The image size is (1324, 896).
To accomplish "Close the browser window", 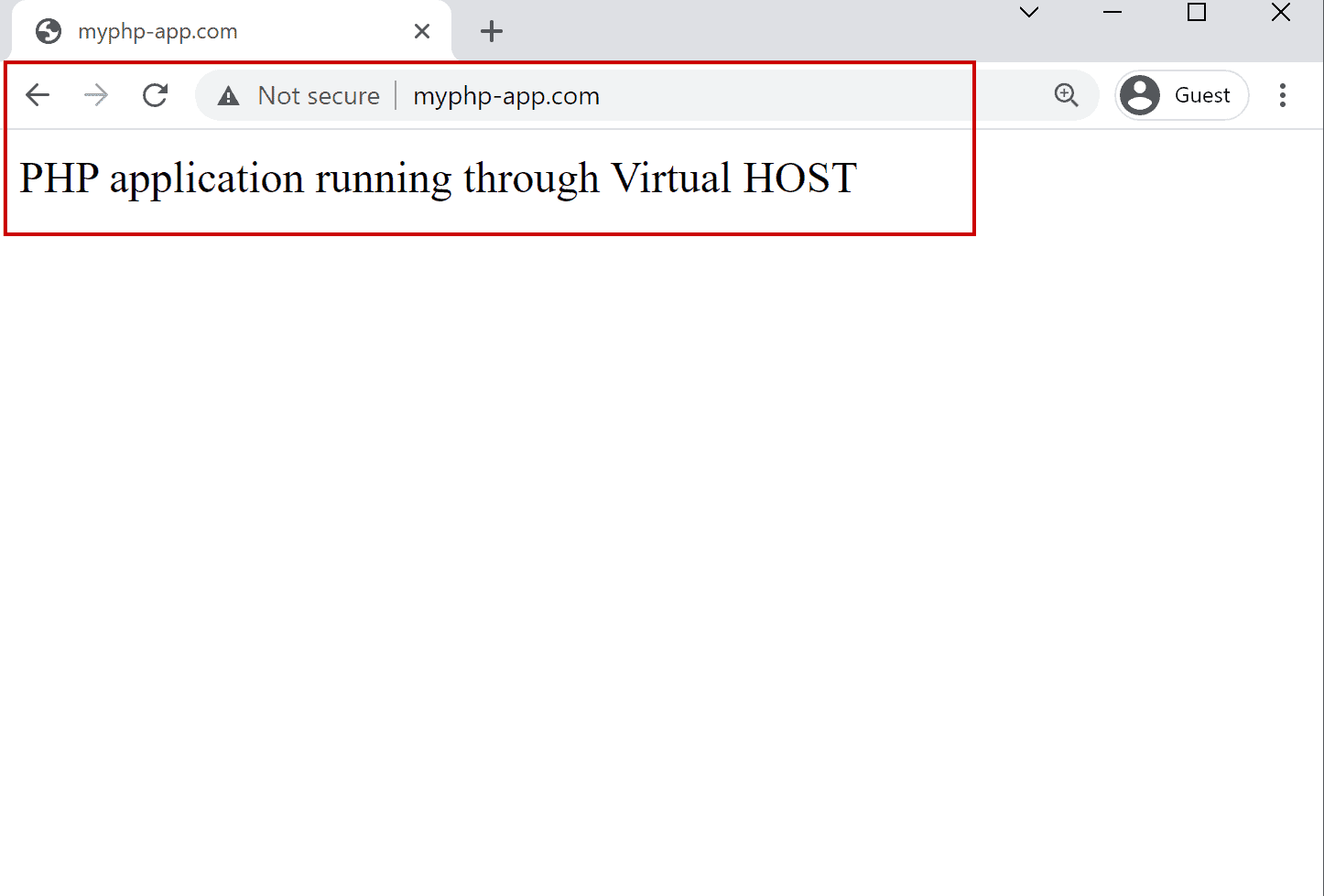I will point(1281,12).
